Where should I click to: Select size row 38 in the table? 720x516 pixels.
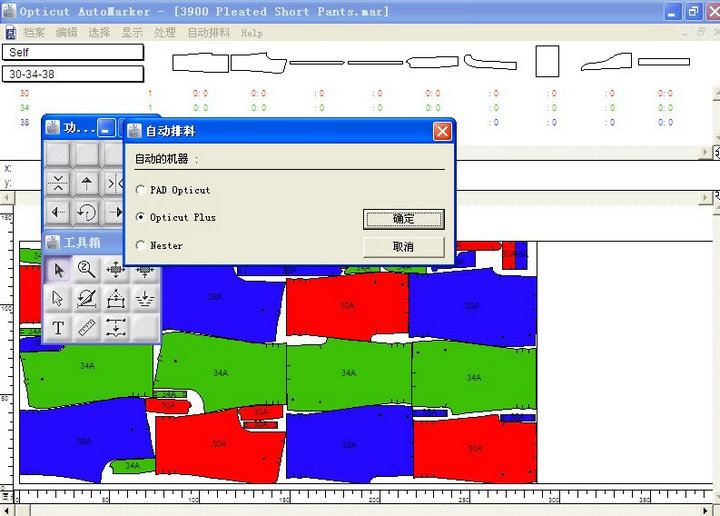(x=24, y=123)
